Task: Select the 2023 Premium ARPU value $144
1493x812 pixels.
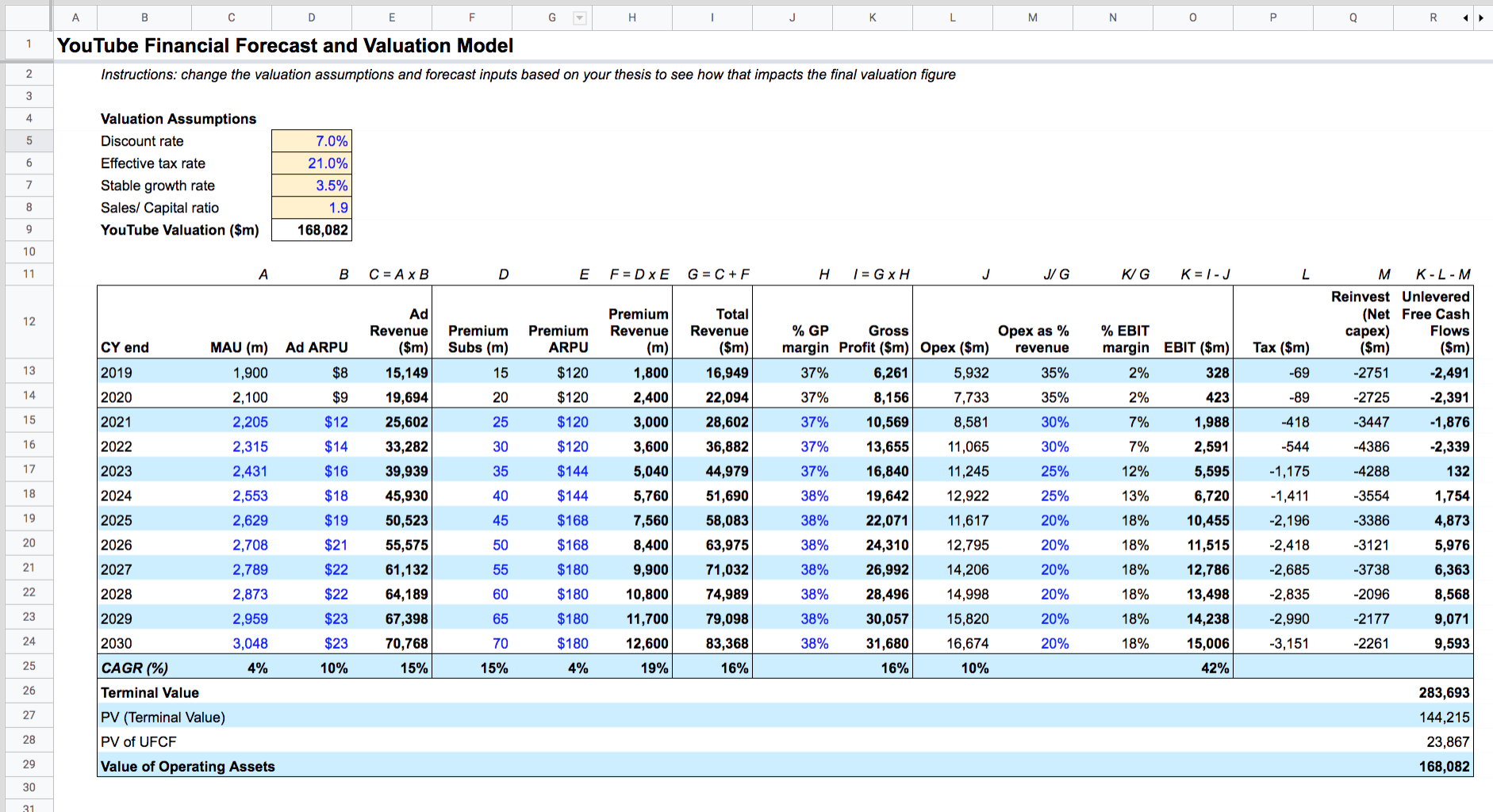Action: [x=552, y=471]
